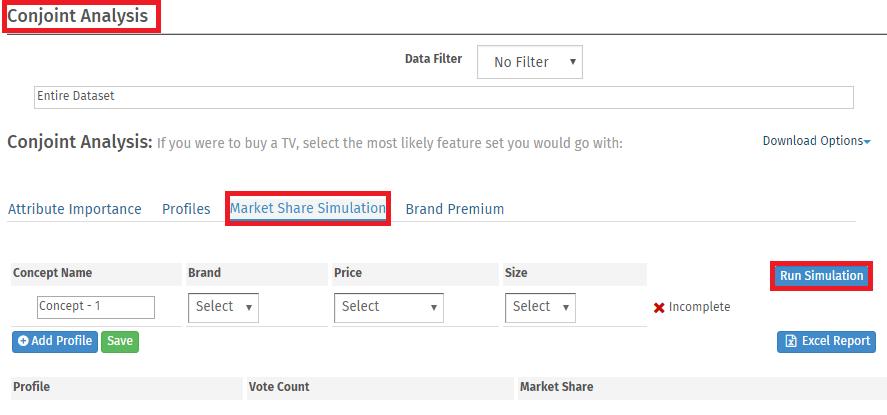The height and width of the screenshot is (415, 887).
Task: Click the Entire Dataset text box
Action: coord(443,96)
